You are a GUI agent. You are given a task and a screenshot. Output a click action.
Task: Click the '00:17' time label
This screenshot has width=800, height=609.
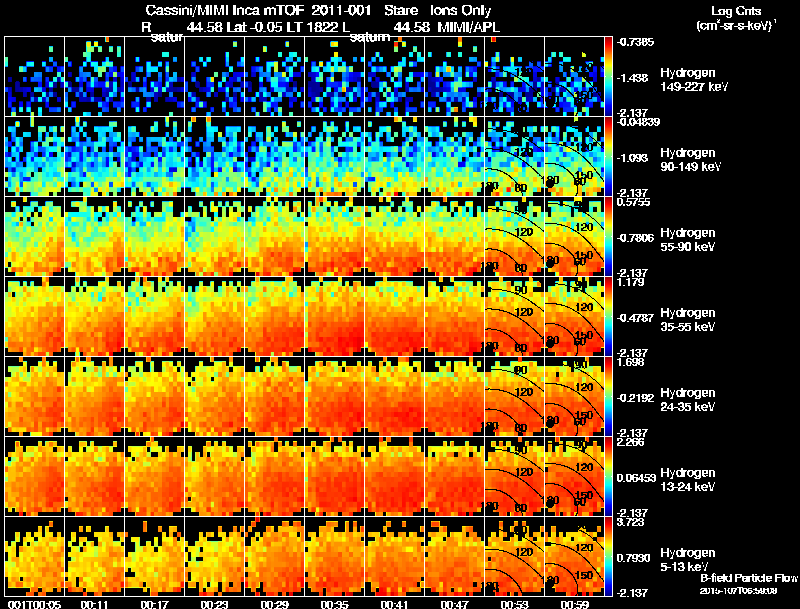point(154,604)
